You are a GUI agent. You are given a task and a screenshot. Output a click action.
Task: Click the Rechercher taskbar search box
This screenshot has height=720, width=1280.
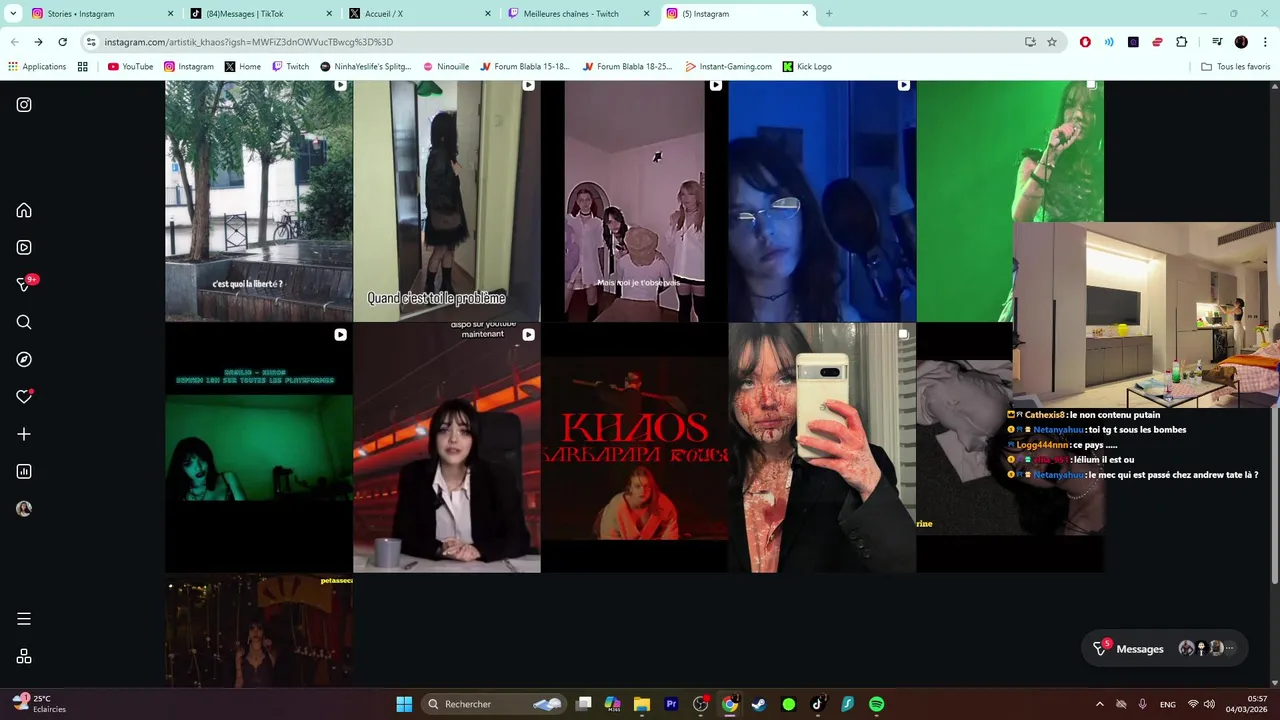point(494,704)
